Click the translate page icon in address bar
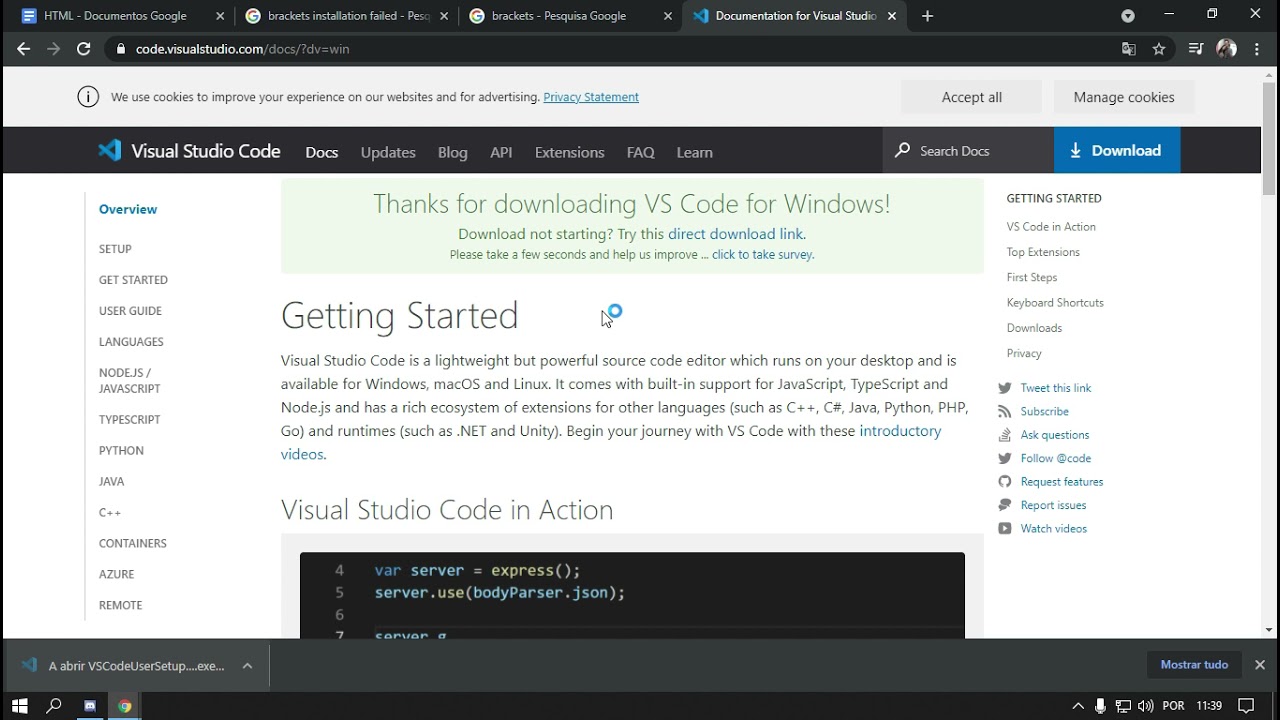The height and width of the screenshot is (720, 1280). 1129,48
